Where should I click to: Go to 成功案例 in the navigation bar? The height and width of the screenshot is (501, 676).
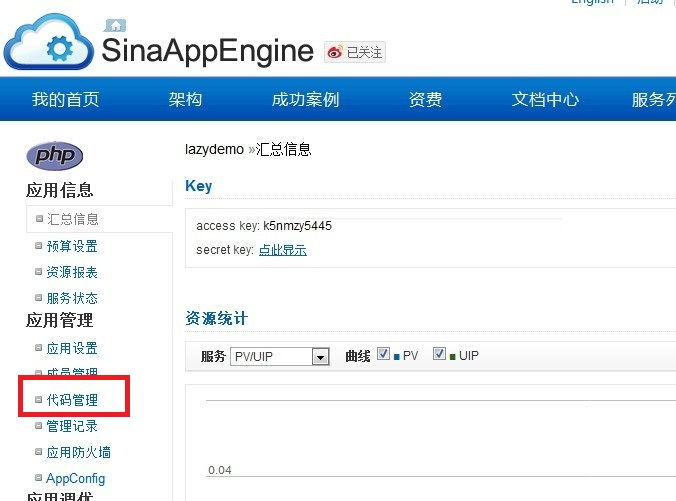305,100
